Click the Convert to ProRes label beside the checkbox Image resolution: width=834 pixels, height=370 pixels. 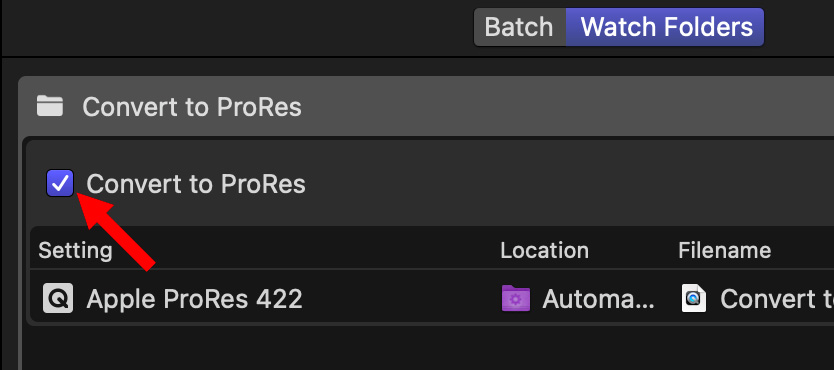pos(196,184)
